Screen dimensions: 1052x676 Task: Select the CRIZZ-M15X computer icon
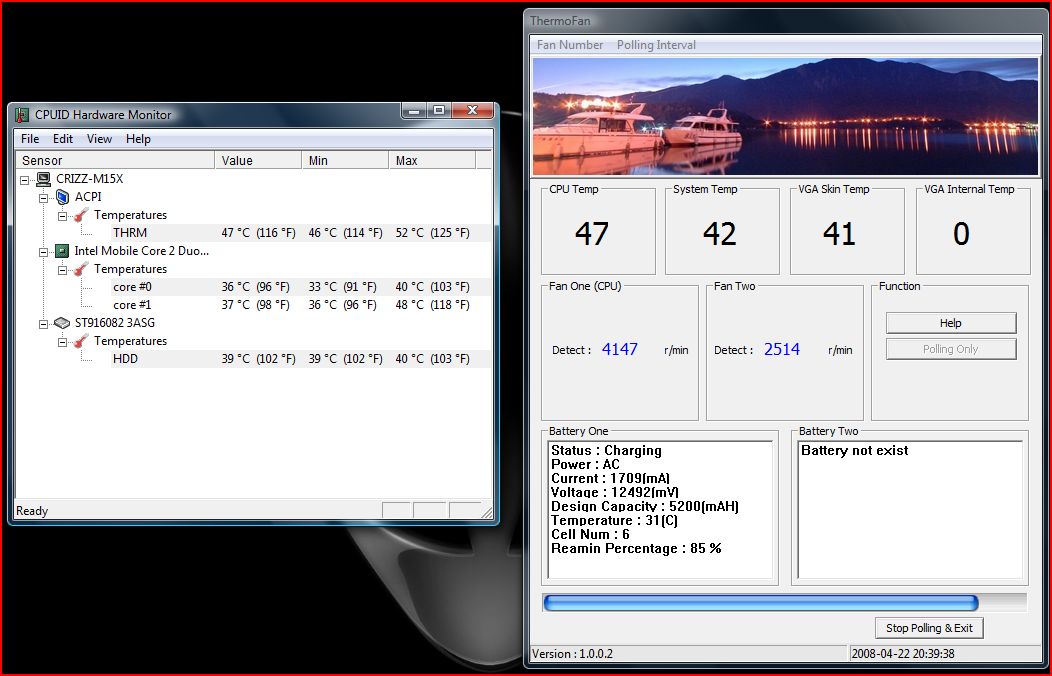[44, 179]
